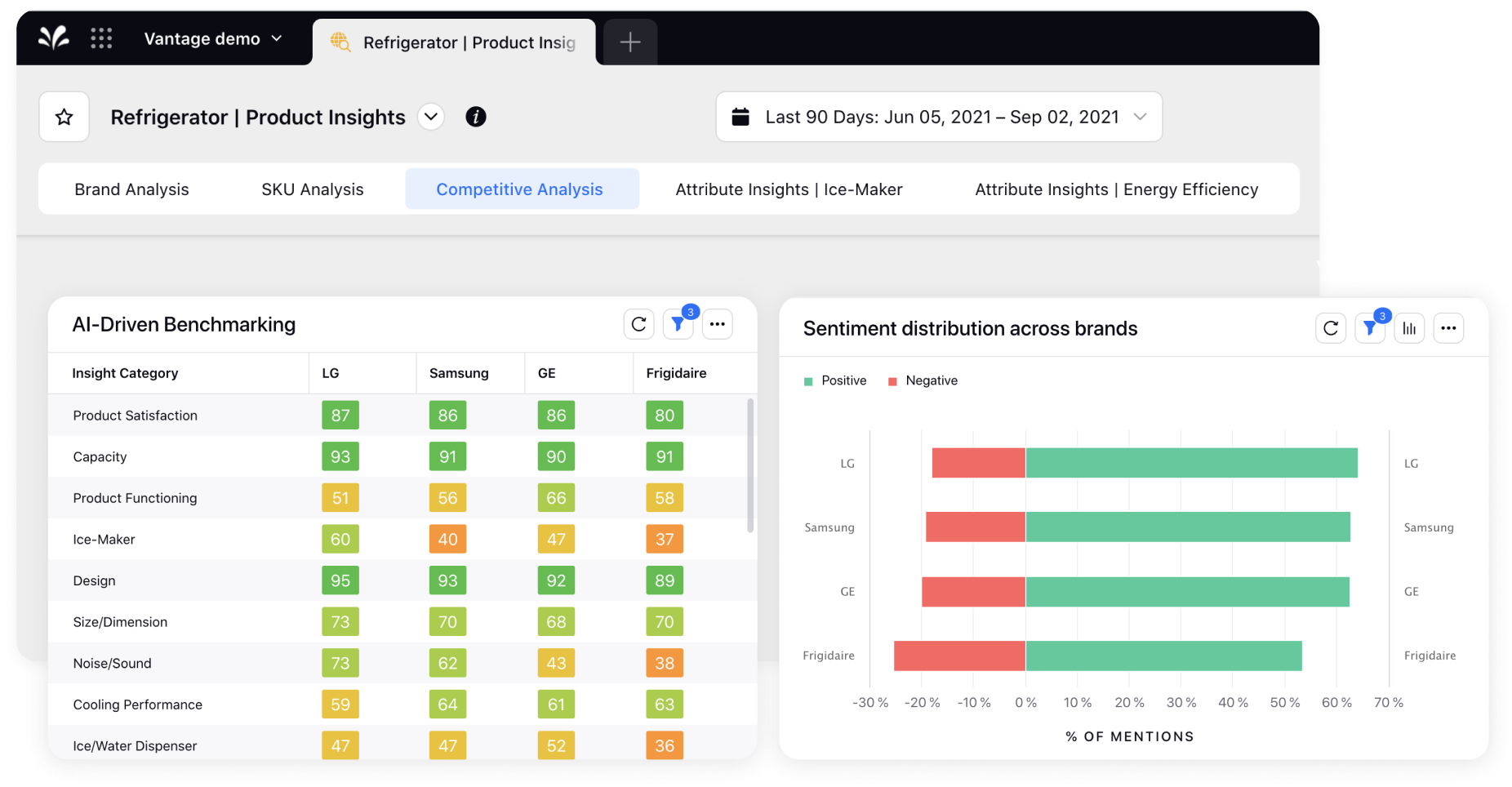Click the benchmarking table vertical scrollbar
The image size is (1512, 787).
pos(750,465)
